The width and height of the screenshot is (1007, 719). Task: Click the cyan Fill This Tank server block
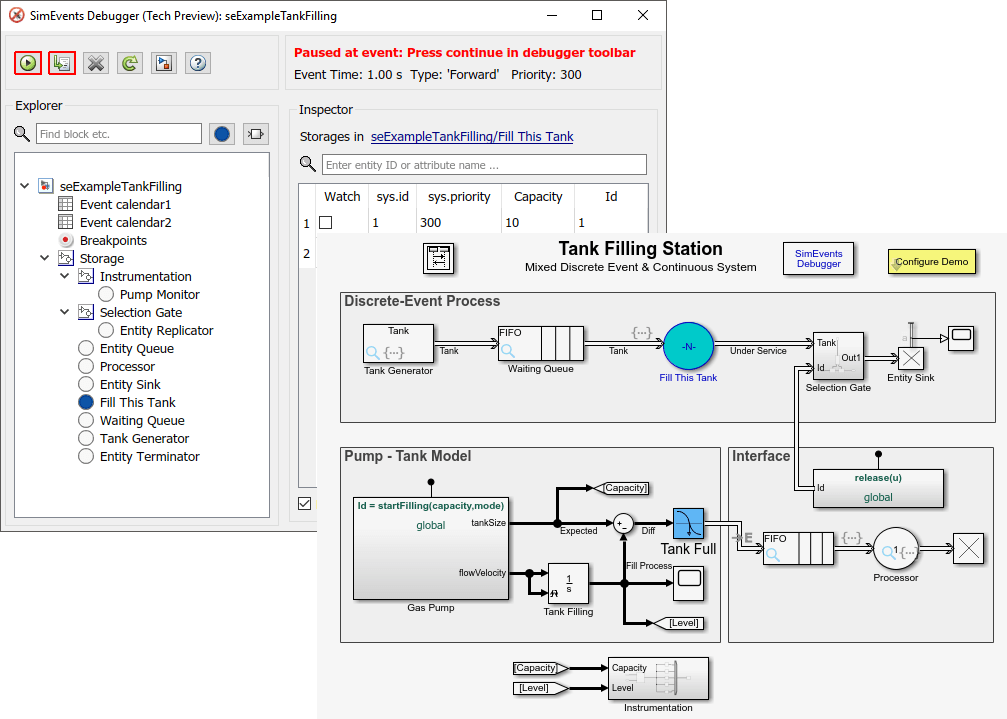coord(688,347)
